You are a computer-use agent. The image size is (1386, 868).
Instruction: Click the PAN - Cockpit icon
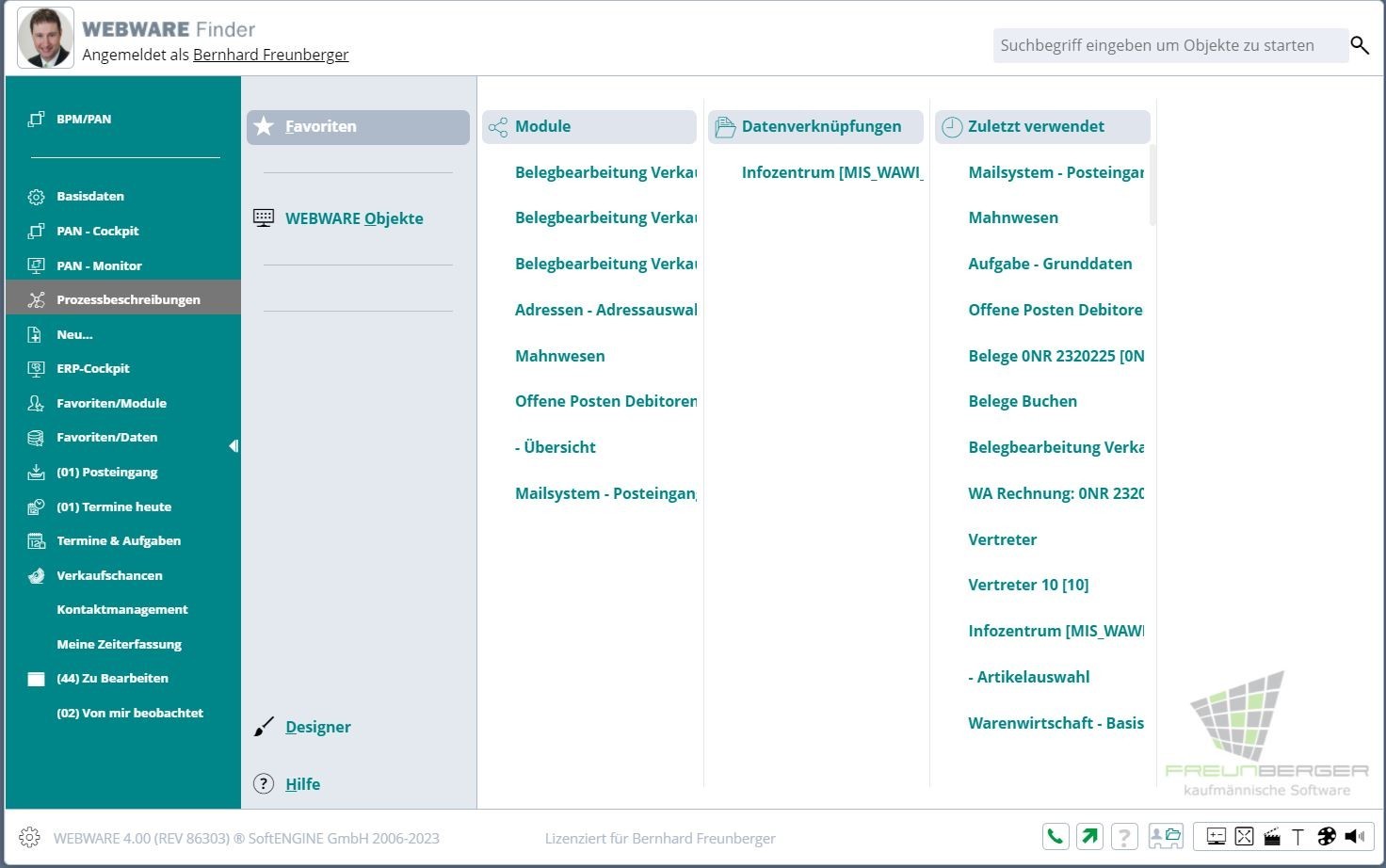point(36,231)
